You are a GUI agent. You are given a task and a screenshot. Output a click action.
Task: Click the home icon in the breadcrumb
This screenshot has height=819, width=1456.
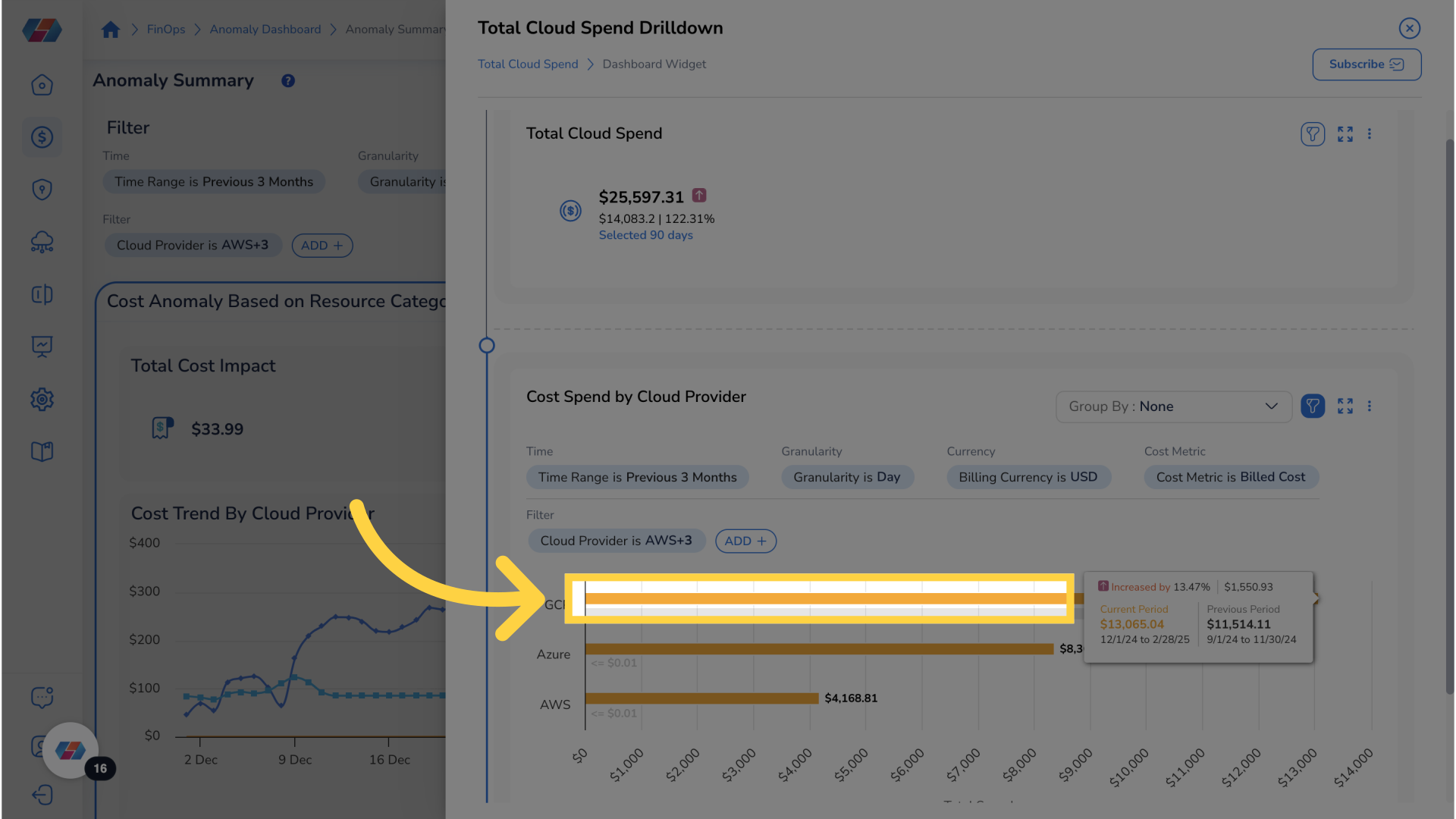[x=111, y=30]
